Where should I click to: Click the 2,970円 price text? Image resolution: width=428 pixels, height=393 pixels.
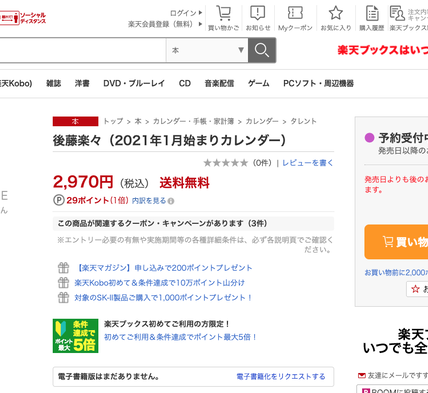tap(83, 182)
